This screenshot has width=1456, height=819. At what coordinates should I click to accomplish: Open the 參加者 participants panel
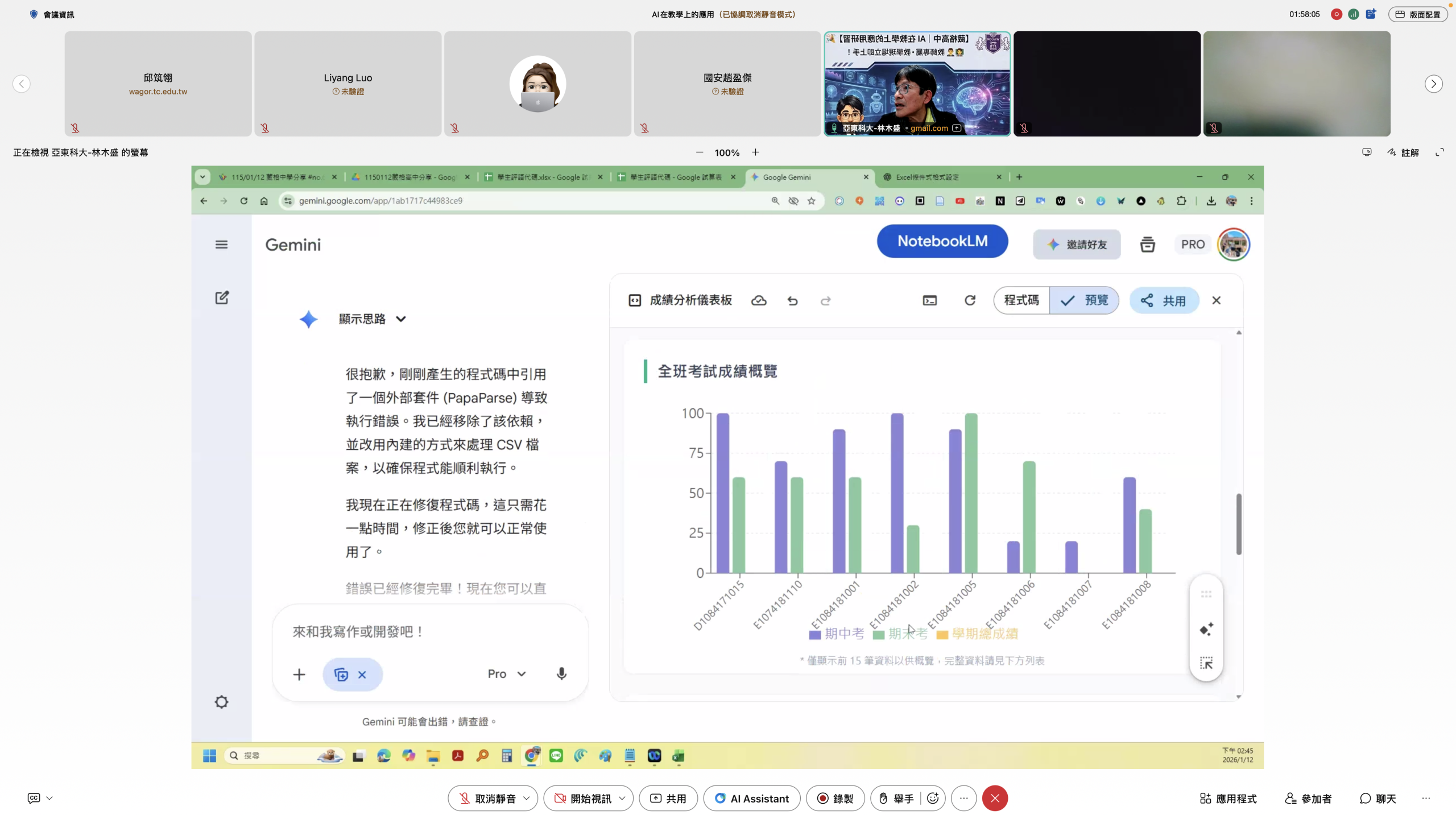[1308, 799]
